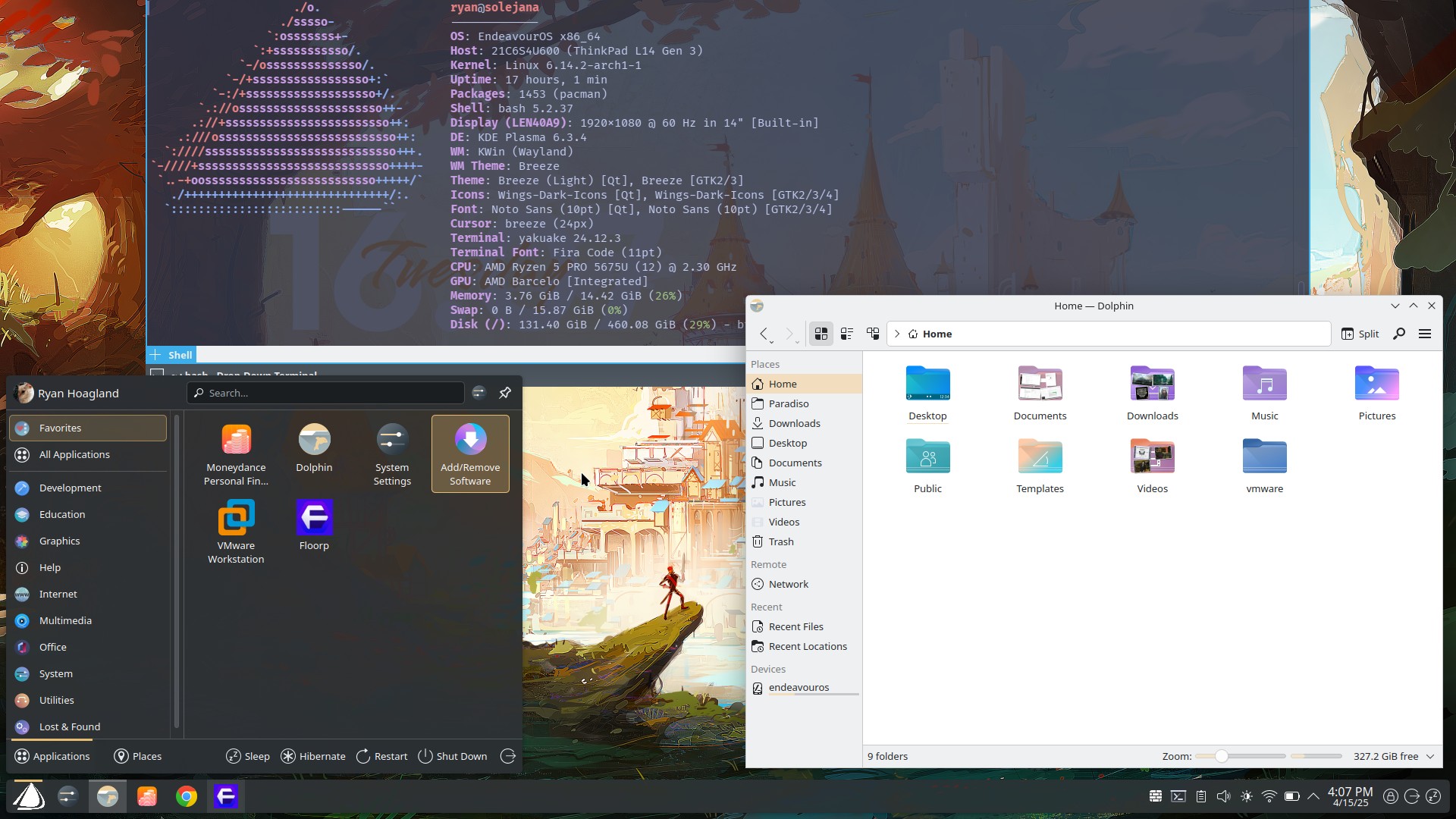Viewport: 1456px width, 819px height.
Task: Open All Applications category
Action: coord(88,454)
